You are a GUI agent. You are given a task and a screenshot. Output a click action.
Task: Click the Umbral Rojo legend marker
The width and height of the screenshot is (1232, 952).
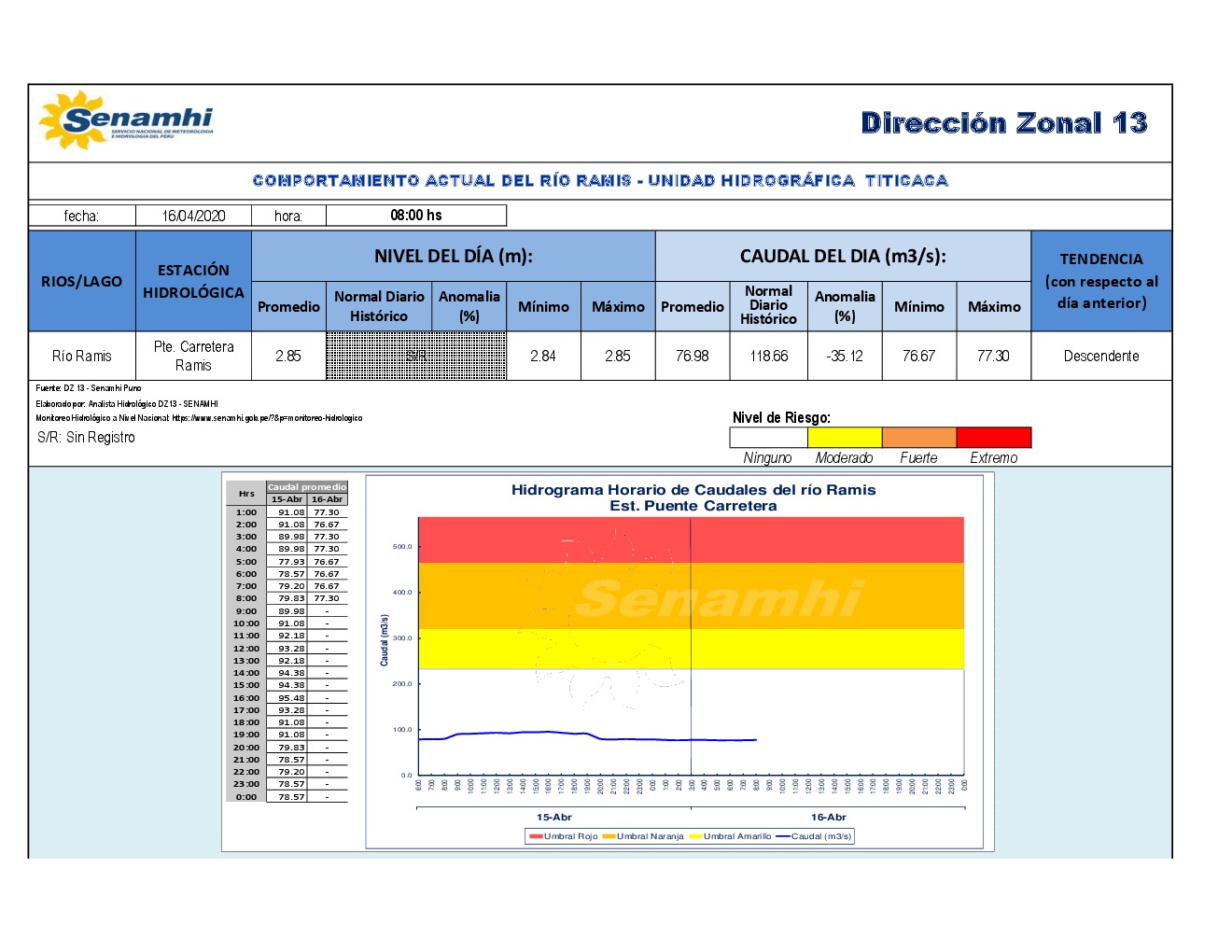point(536,836)
